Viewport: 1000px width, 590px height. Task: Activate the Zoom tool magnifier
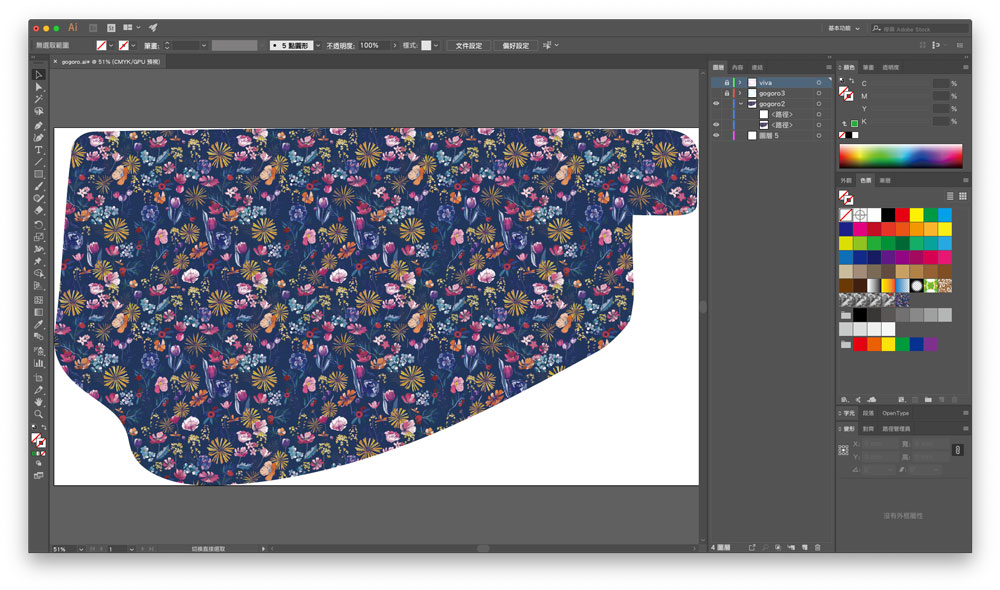coord(39,413)
